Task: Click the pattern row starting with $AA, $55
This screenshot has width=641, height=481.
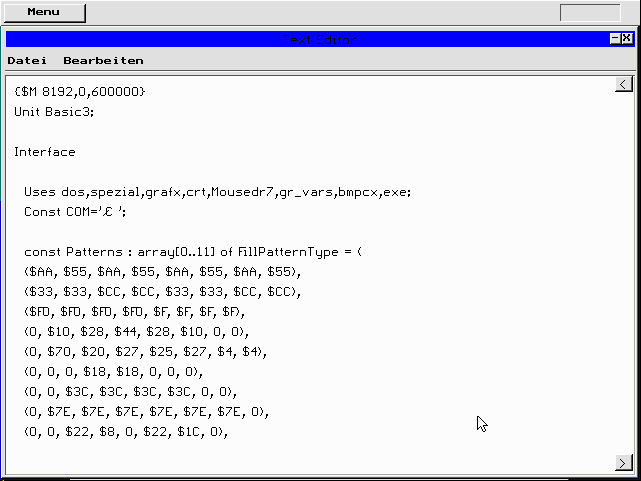Action: point(161,272)
